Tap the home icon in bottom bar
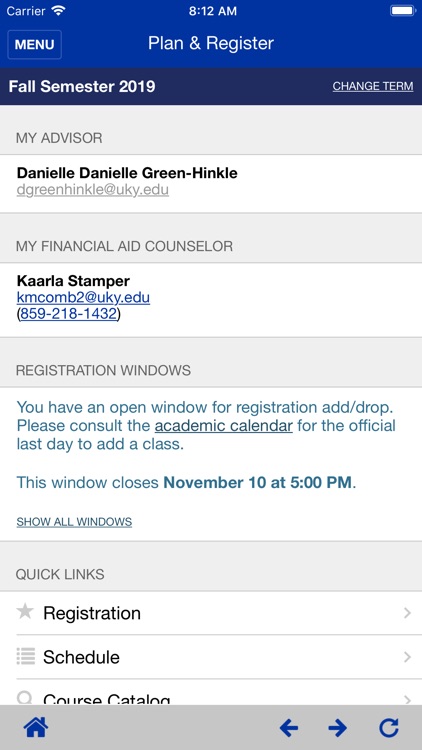Screen dimensions: 422x750 tap(36, 728)
